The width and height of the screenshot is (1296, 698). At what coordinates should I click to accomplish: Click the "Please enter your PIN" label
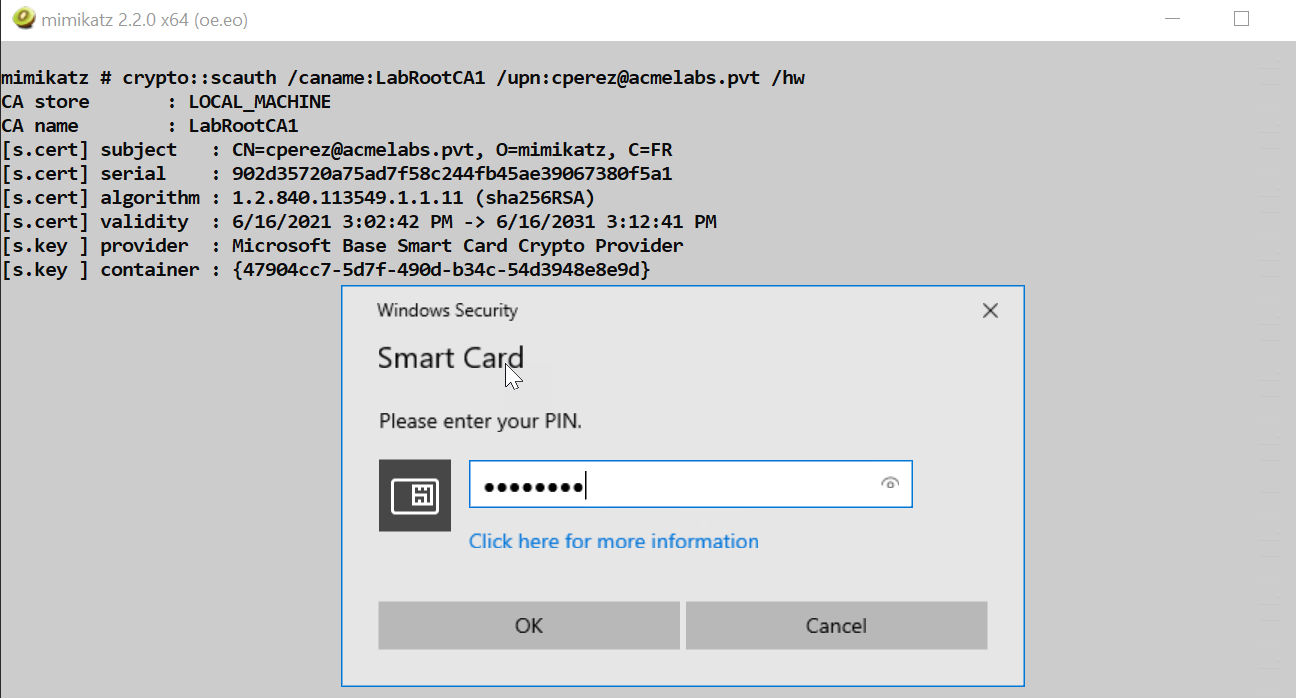(x=480, y=421)
